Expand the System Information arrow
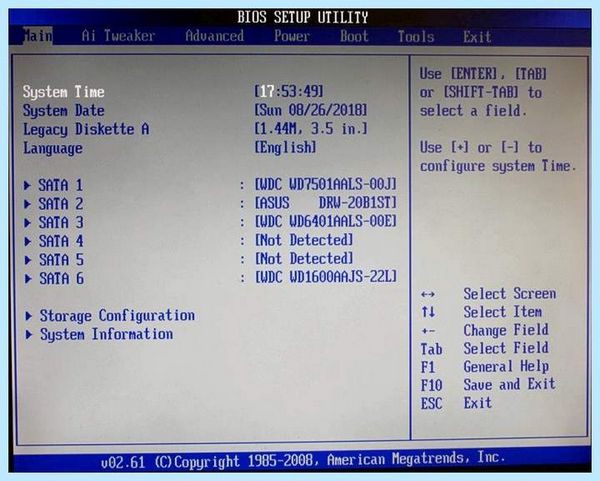 (x=29, y=334)
